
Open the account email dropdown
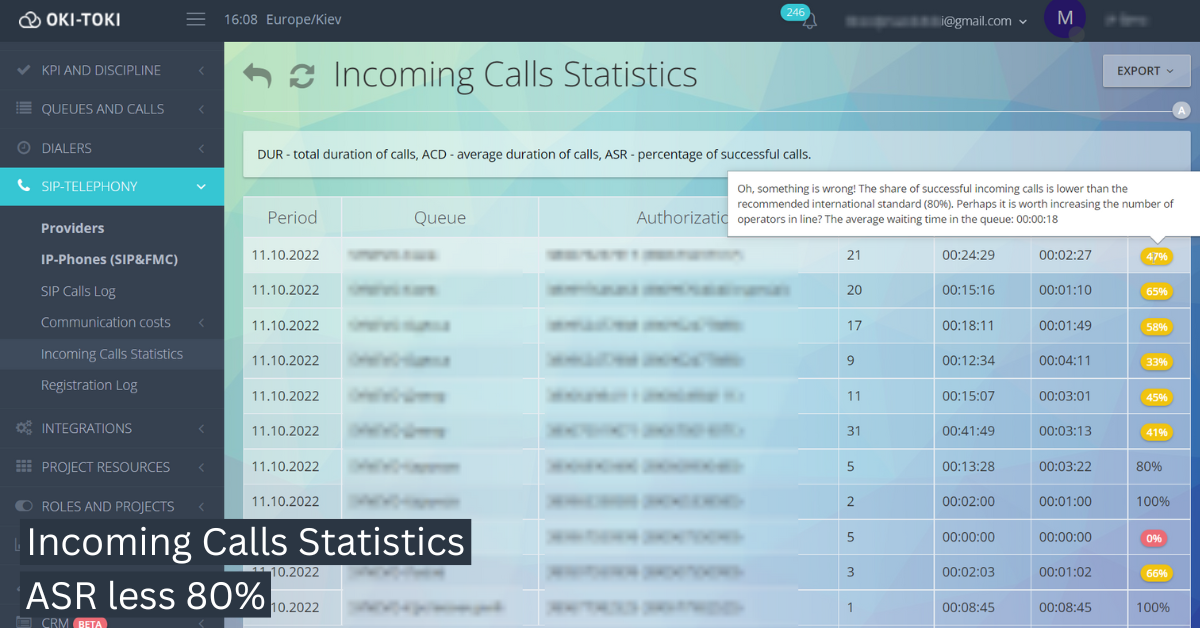[x=936, y=21]
